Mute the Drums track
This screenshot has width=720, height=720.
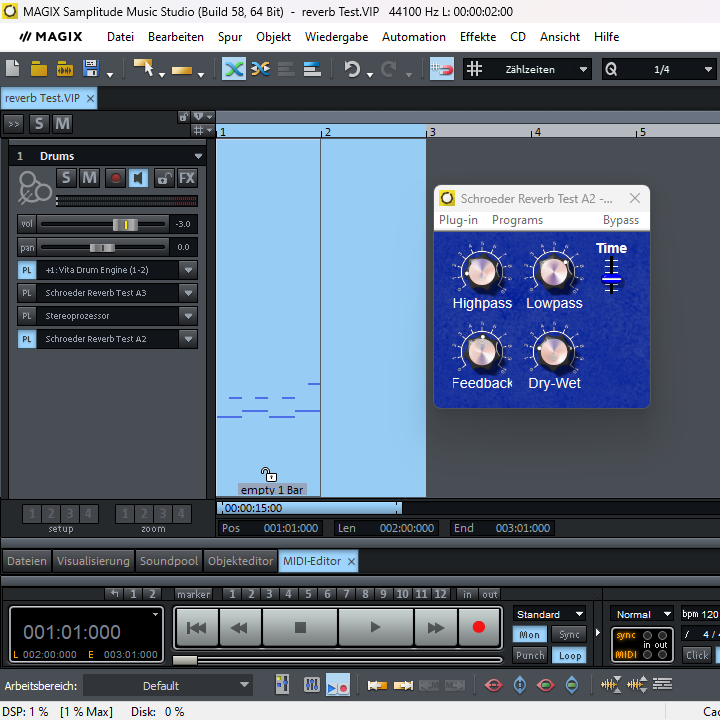pyautogui.click(x=90, y=178)
